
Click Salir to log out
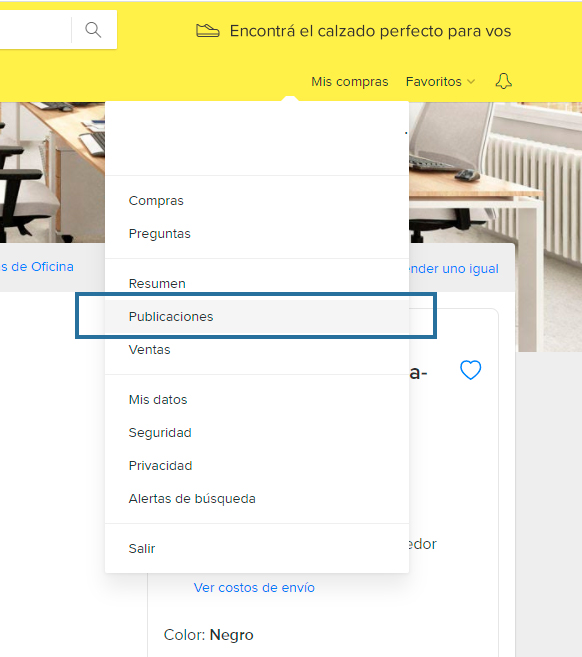pyautogui.click(x=257, y=548)
